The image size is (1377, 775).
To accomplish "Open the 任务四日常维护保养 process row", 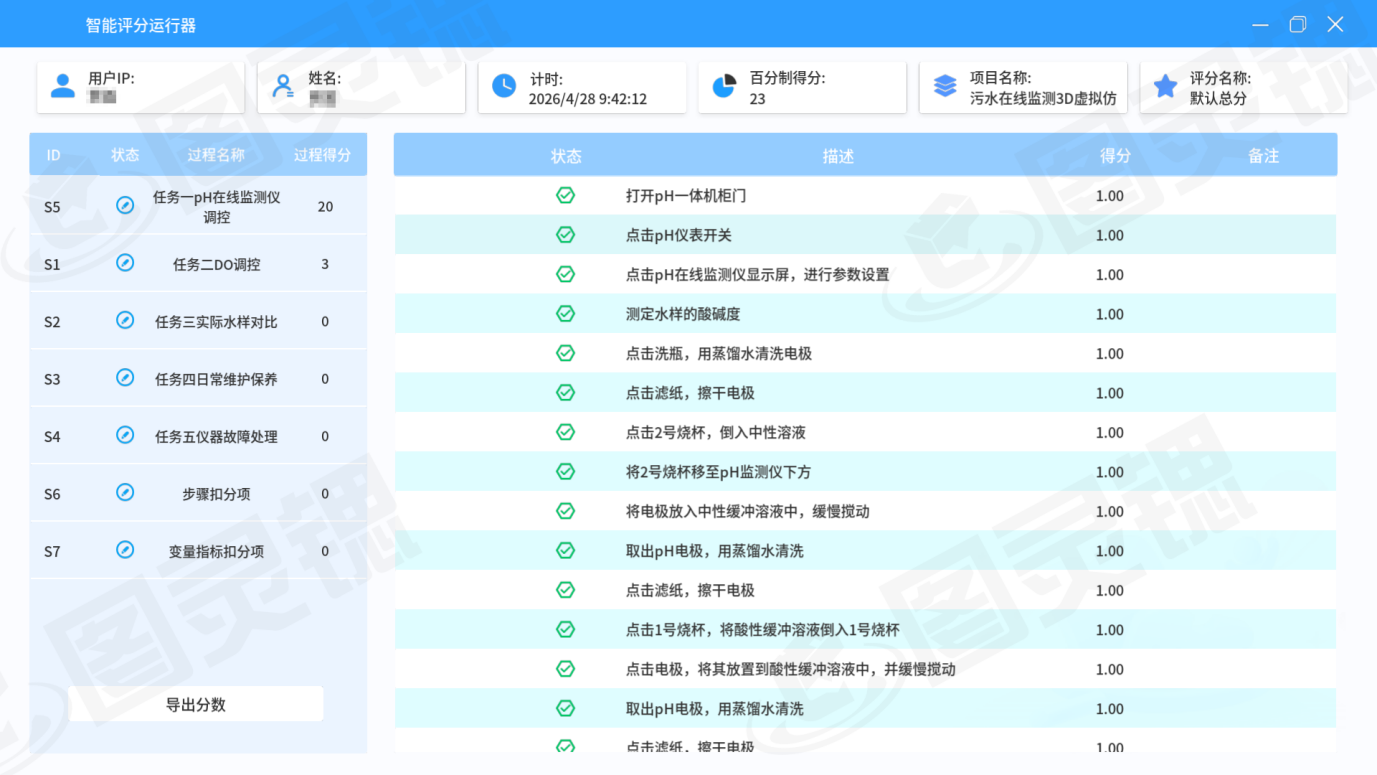I will coord(216,379).
